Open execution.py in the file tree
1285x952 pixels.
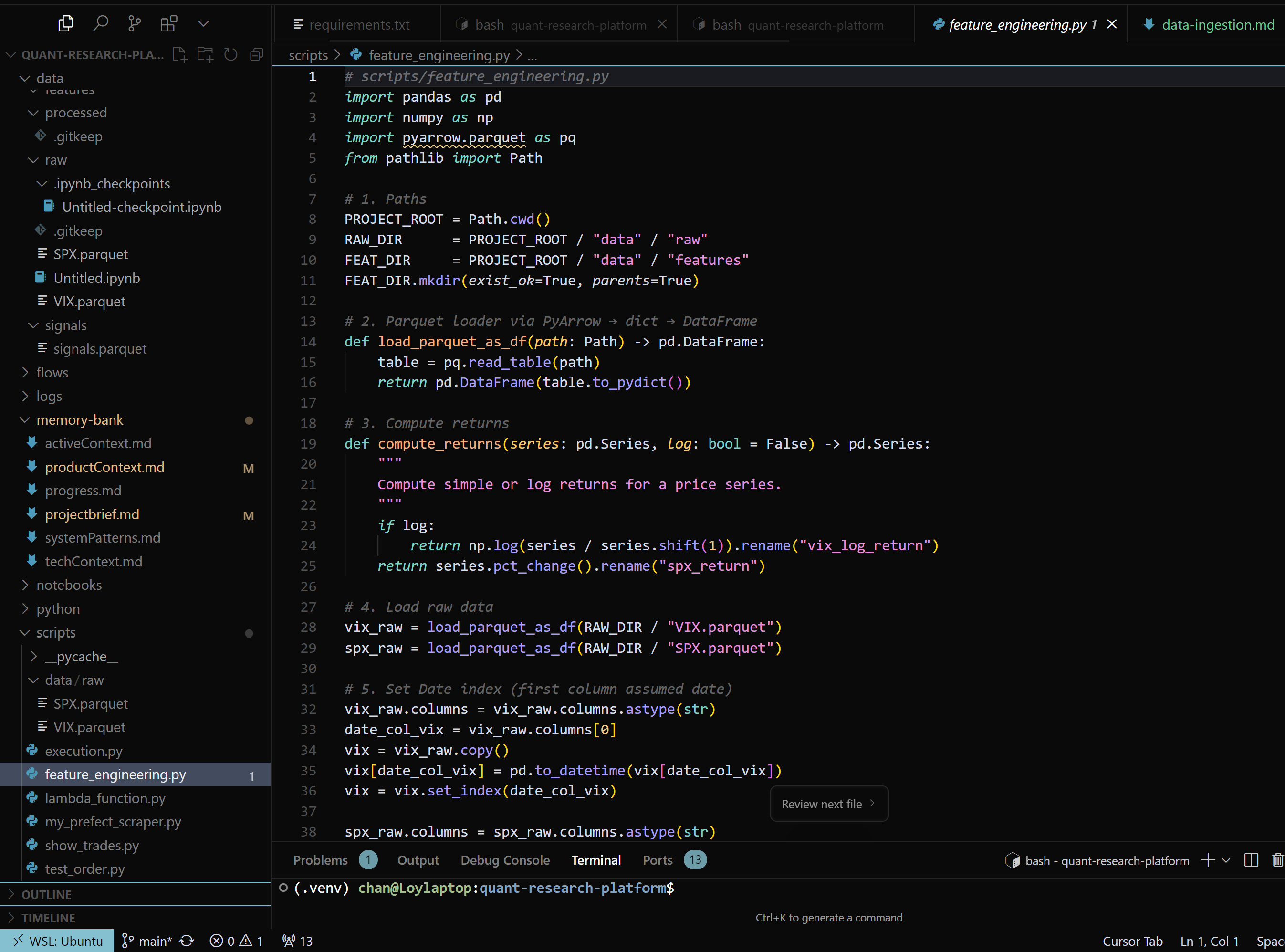point(84,751)
